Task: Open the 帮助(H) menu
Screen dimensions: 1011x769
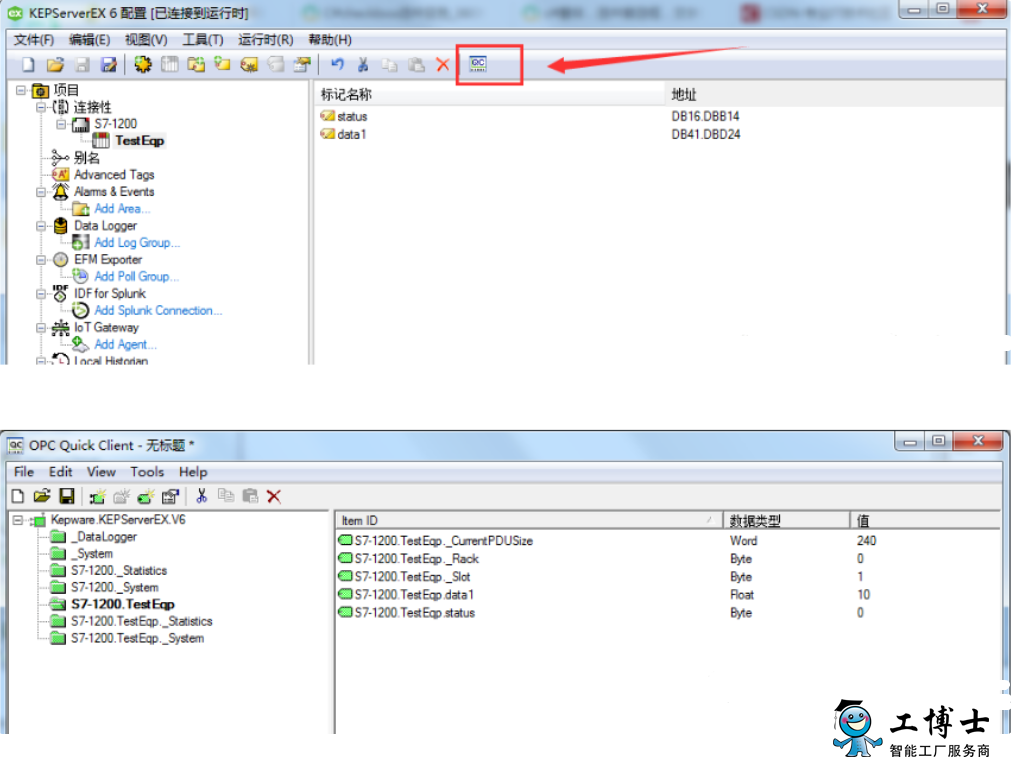Action: (330, 40)
